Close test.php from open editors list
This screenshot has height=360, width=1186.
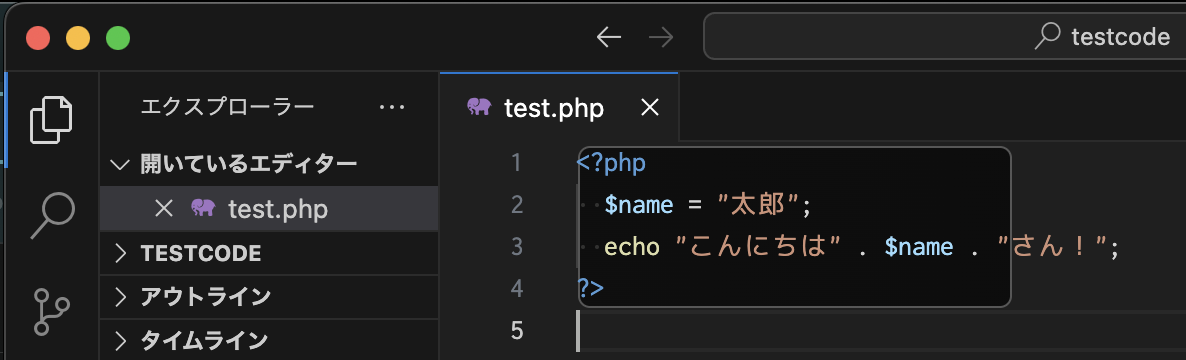coord(163,208)
